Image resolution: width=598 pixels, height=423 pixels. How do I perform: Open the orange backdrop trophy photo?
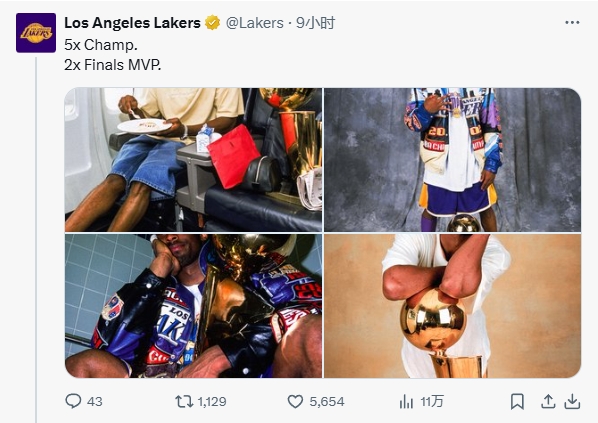point(452,306)
